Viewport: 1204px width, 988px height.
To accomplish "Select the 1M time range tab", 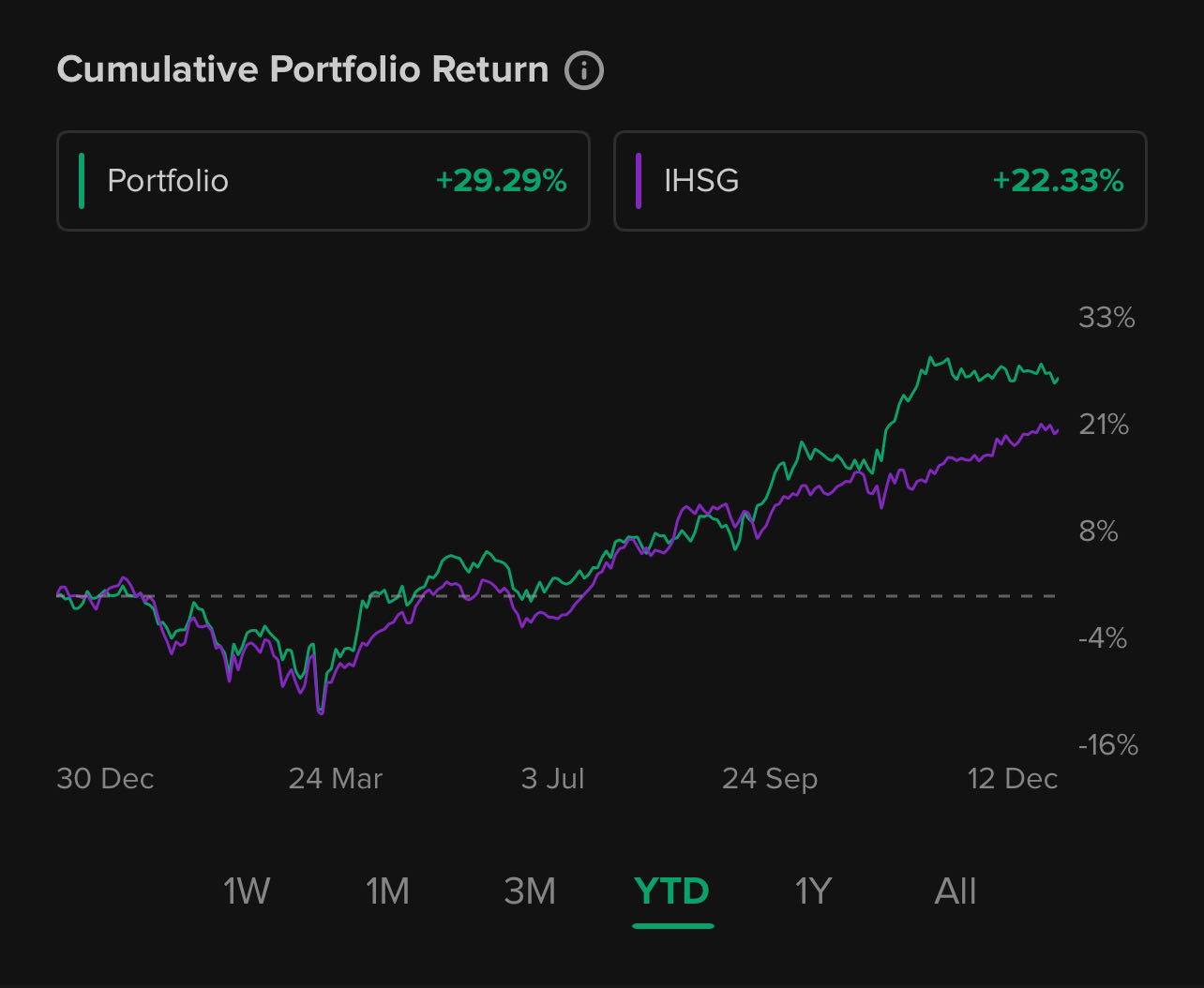I will pos(387,891).
